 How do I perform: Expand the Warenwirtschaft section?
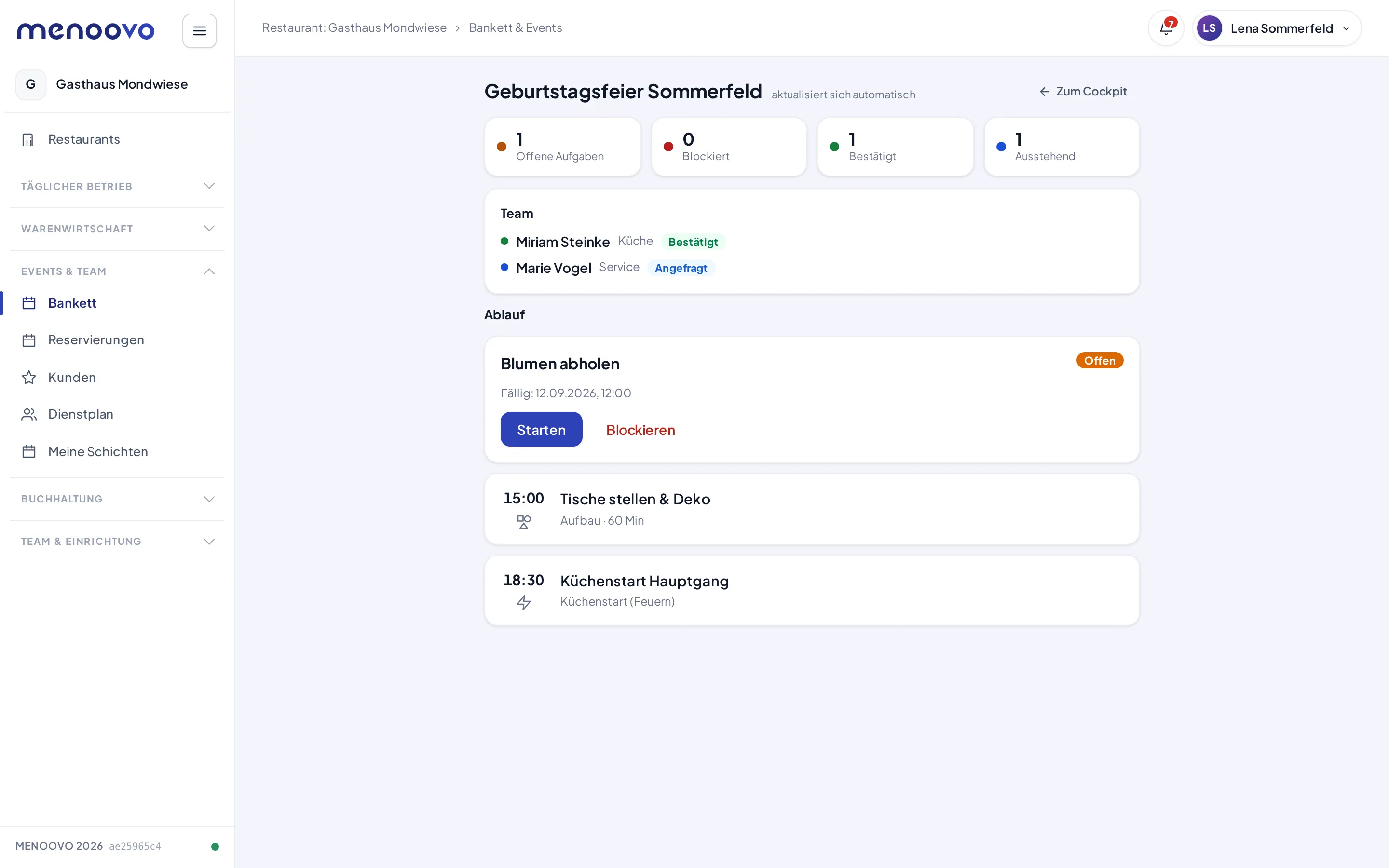pyautogui.click(x=117, y=229)
